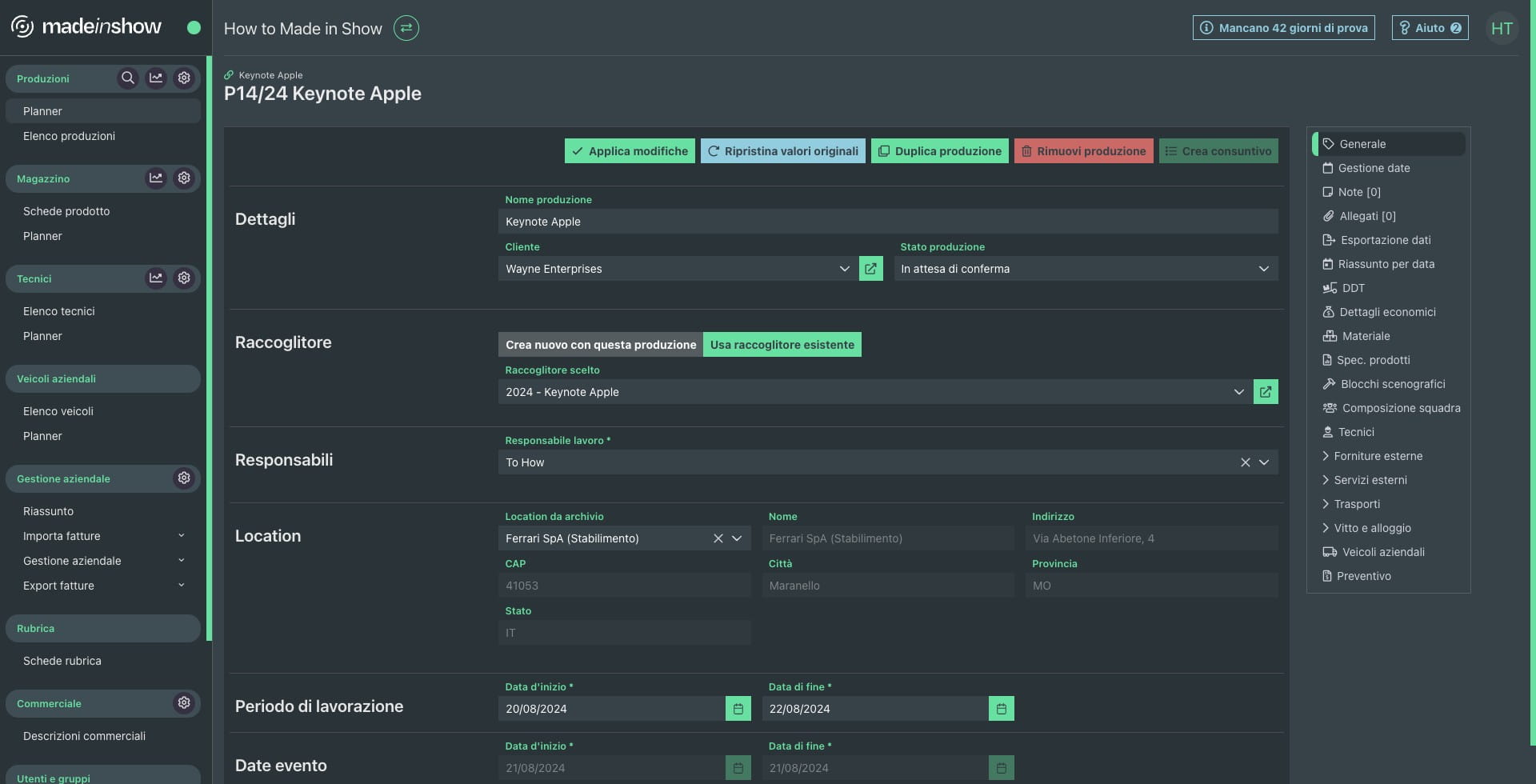This screenshot has width=1536, height=784.
Task: Click the Nome produzione input field
Action: coord(888,222)
